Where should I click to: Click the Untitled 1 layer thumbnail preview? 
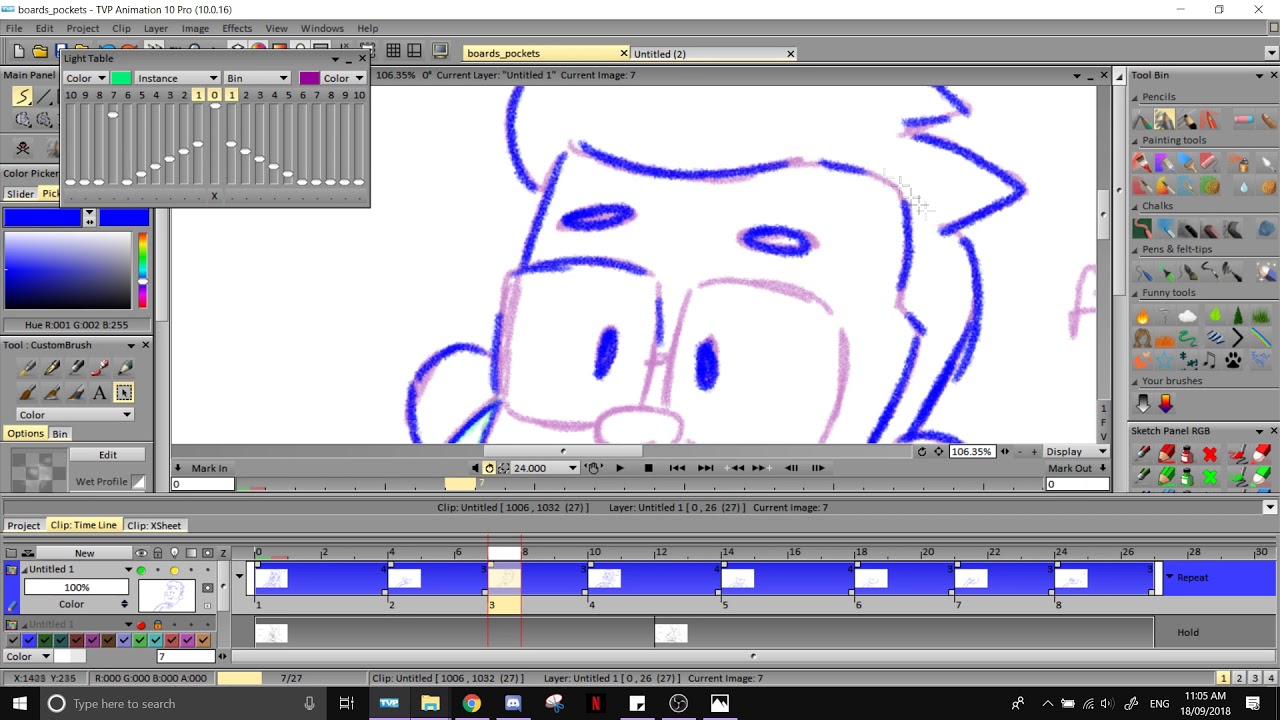(166, 596)
